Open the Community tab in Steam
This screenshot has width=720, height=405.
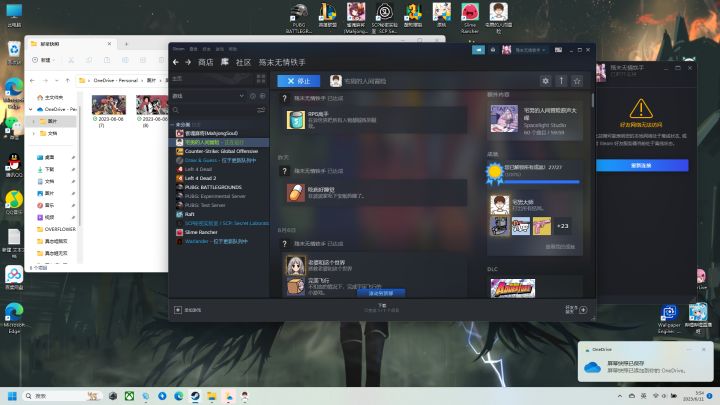[x=243, y=62]
